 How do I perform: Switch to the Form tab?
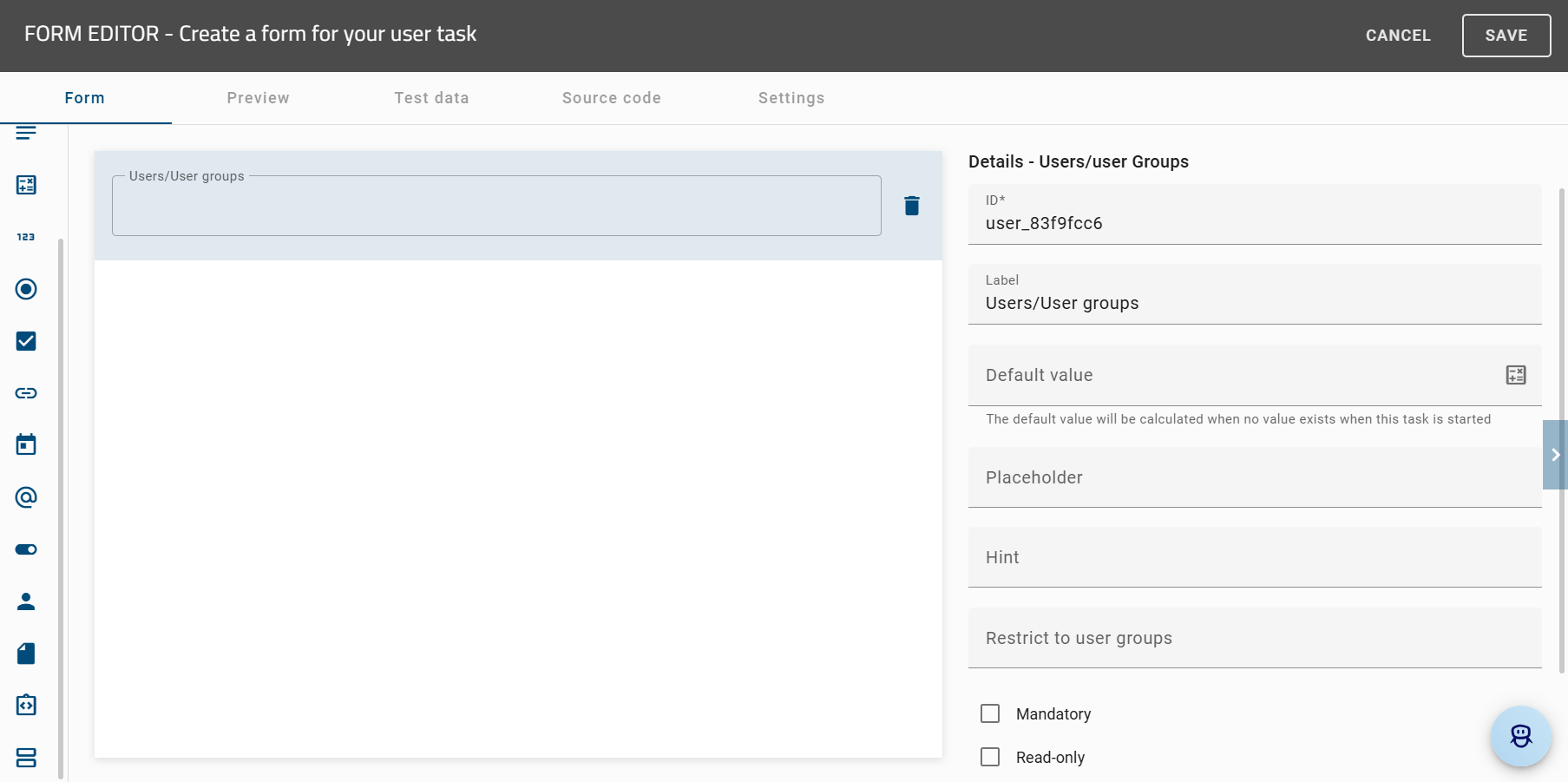85,98
